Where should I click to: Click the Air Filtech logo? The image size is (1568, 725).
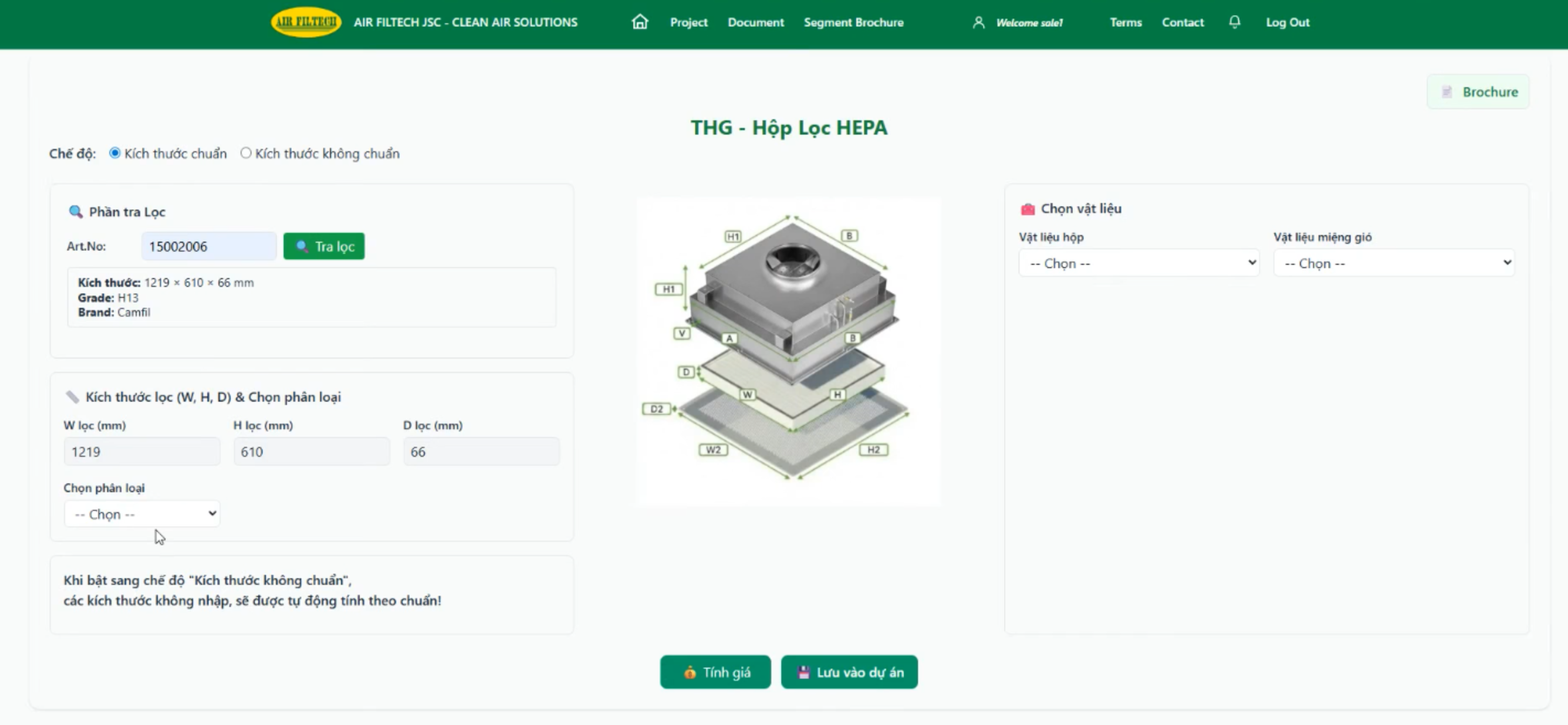pyautogui.click(x=306, y=22)
